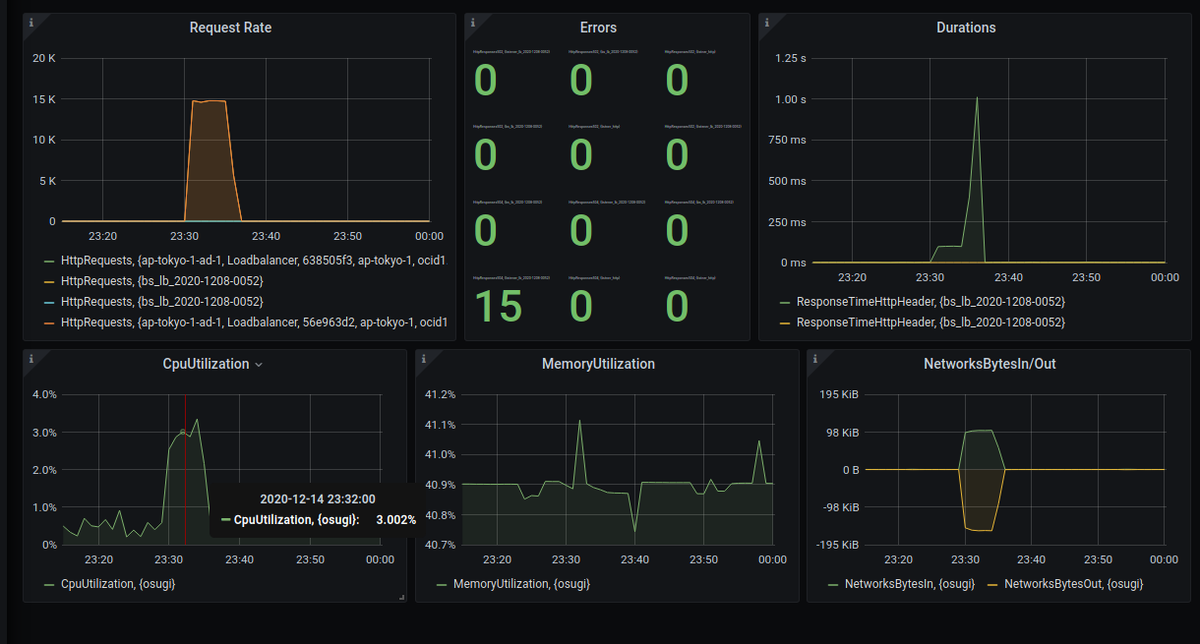Click the 00:00 time label in Durations
This screenshot has width=1200, height=644.
1164,277
